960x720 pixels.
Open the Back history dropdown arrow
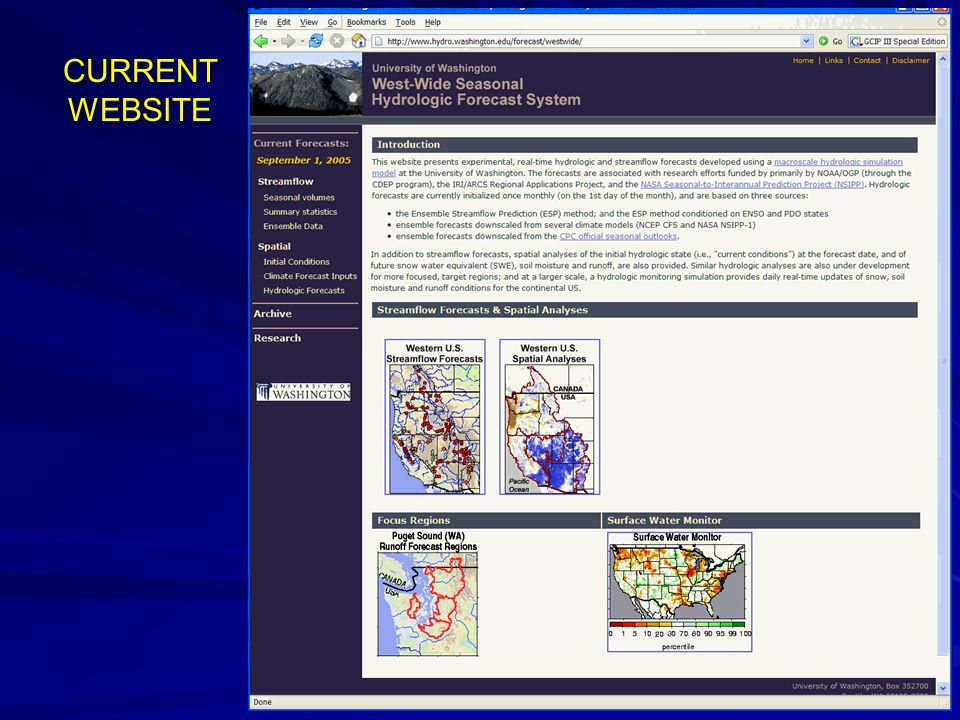tap(274, 42)
